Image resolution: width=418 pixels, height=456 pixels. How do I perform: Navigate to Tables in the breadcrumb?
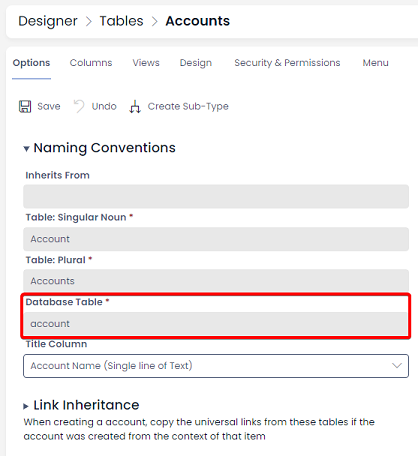121,21
